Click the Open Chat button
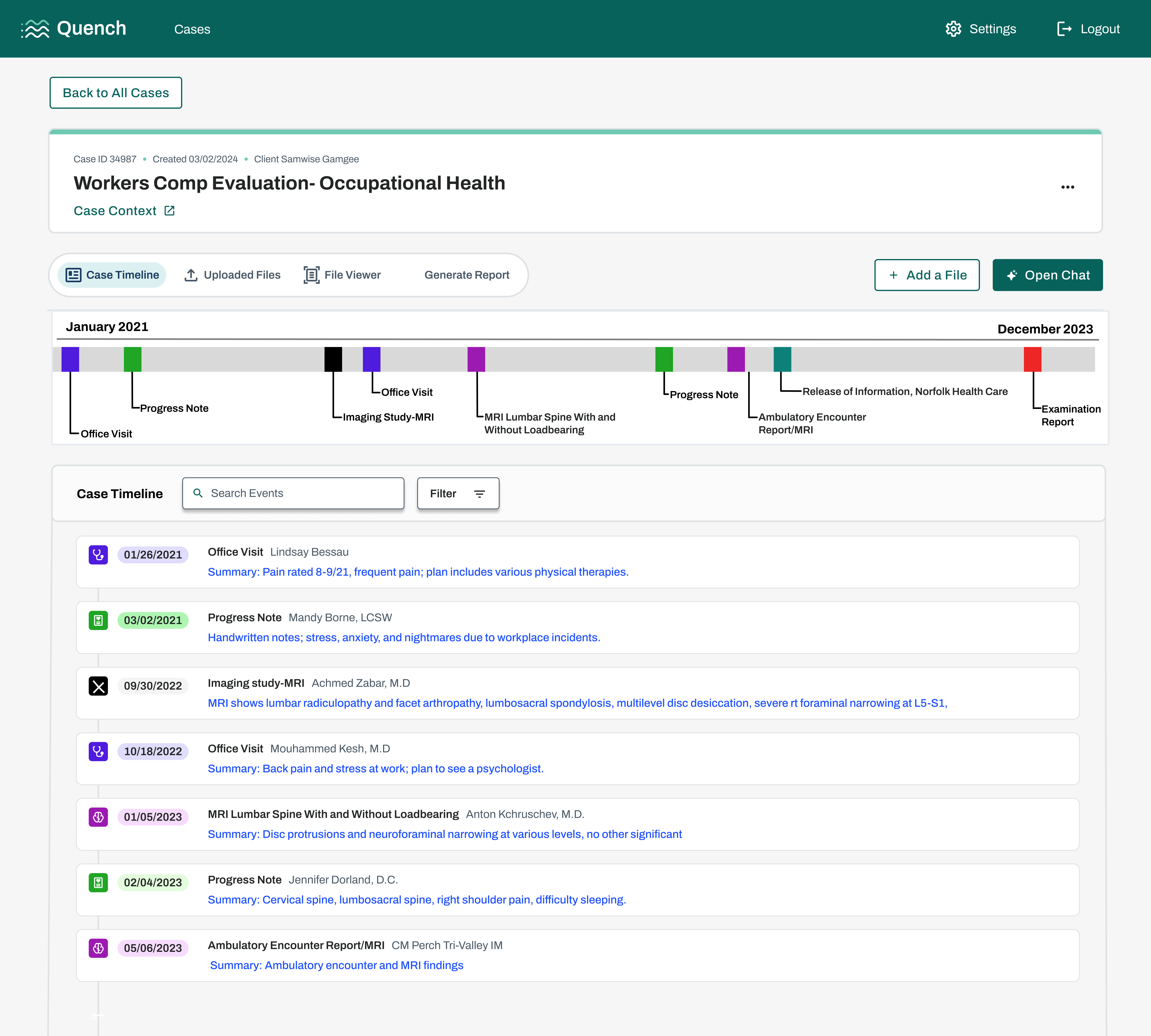Image resolution: width=1151 pixels, height=1036 pixels. click(1047, 275)
